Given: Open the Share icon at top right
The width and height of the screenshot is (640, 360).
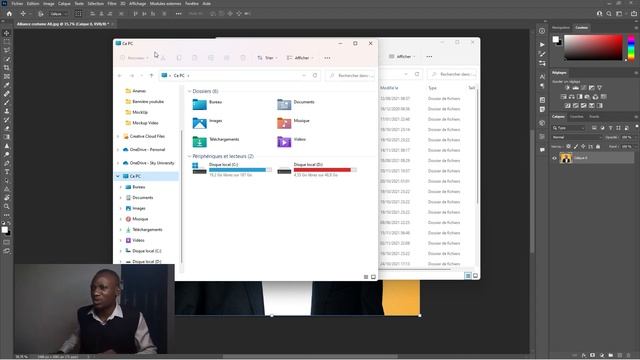Looking at the screenshot, I should (x=633, y=13).
